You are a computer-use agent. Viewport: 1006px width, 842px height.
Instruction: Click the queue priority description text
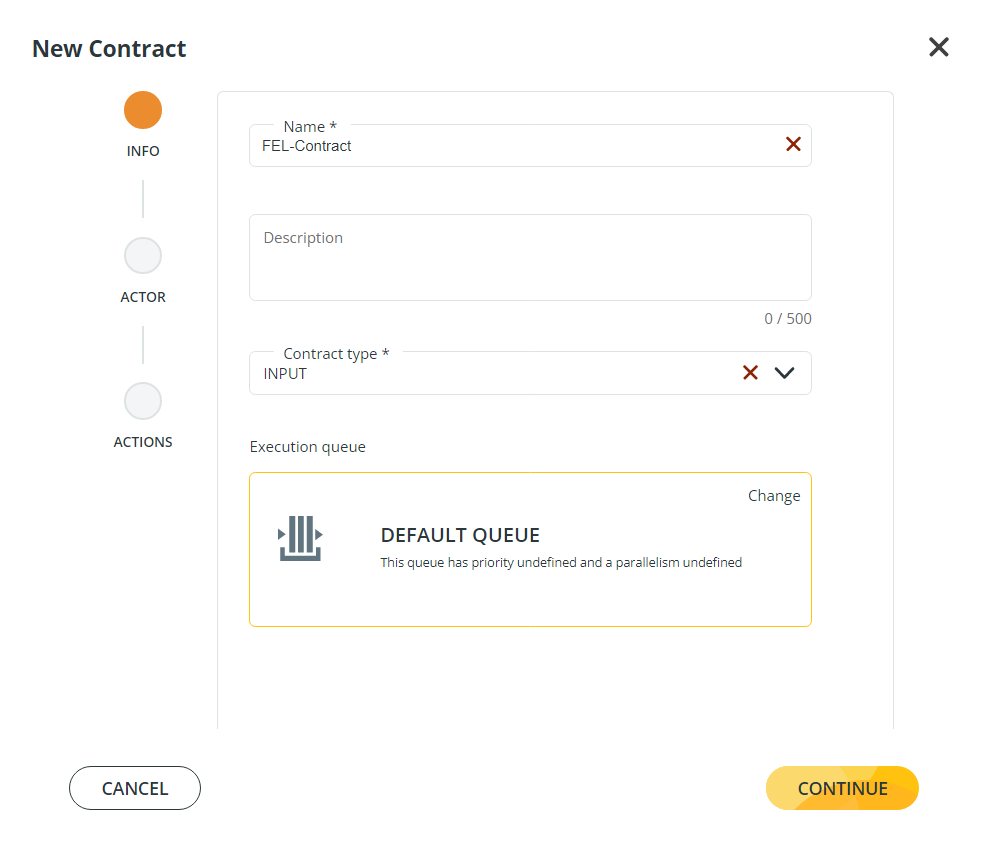click(561, 563)
